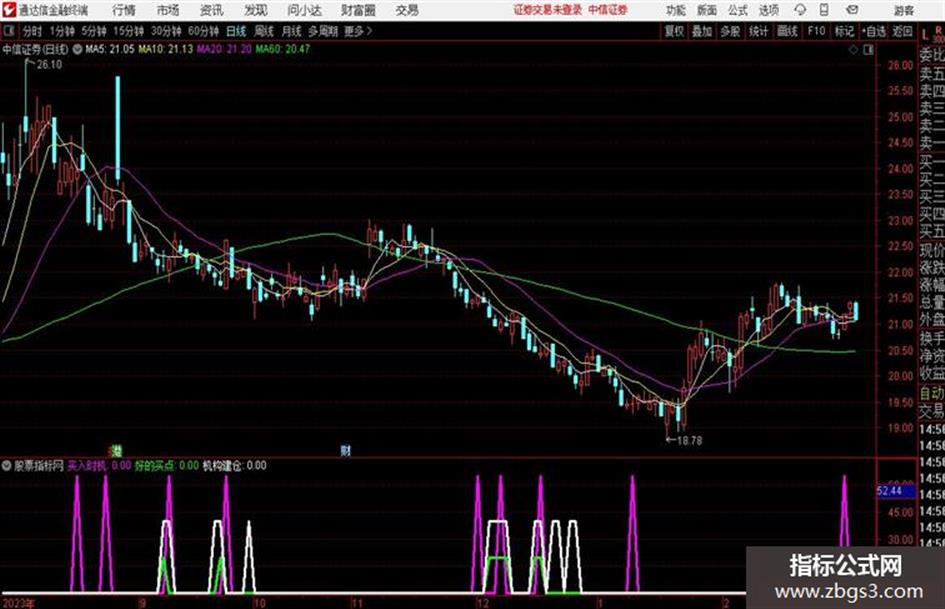The image size is (945, 609).
Task: Toggle •自选 watchlist for this stock
Action: (x=874, y=31)
